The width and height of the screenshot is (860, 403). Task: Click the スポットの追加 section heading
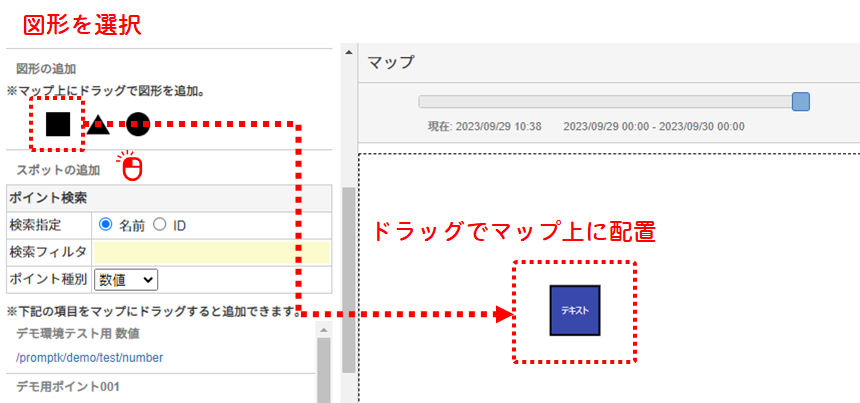tap(58, 170)
